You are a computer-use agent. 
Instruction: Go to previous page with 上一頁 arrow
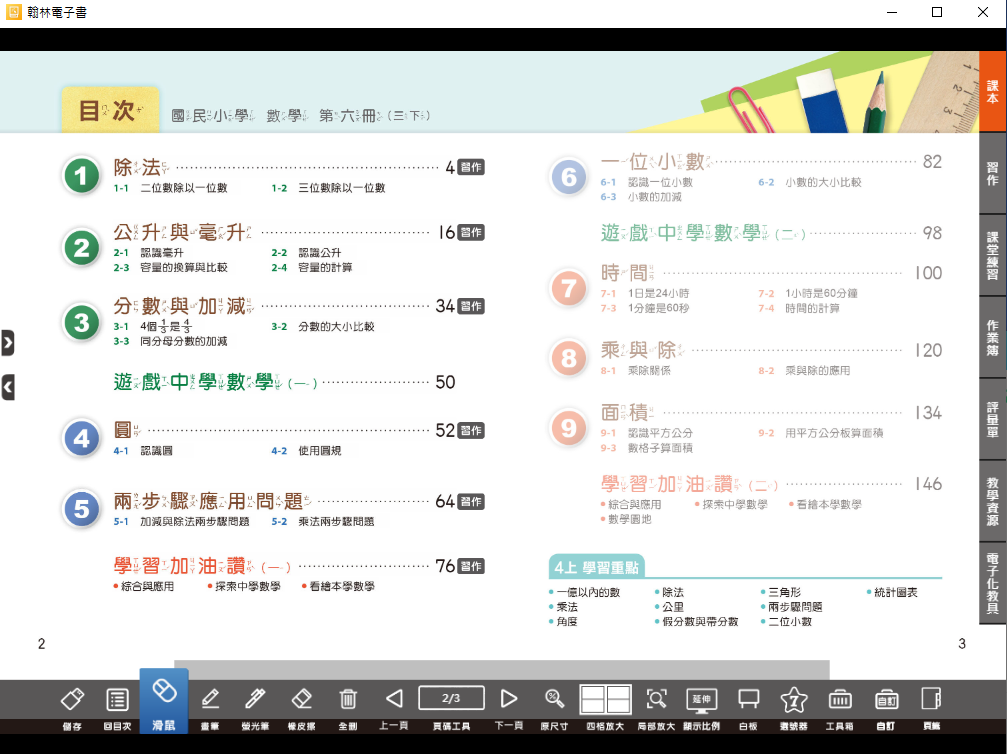394,699
